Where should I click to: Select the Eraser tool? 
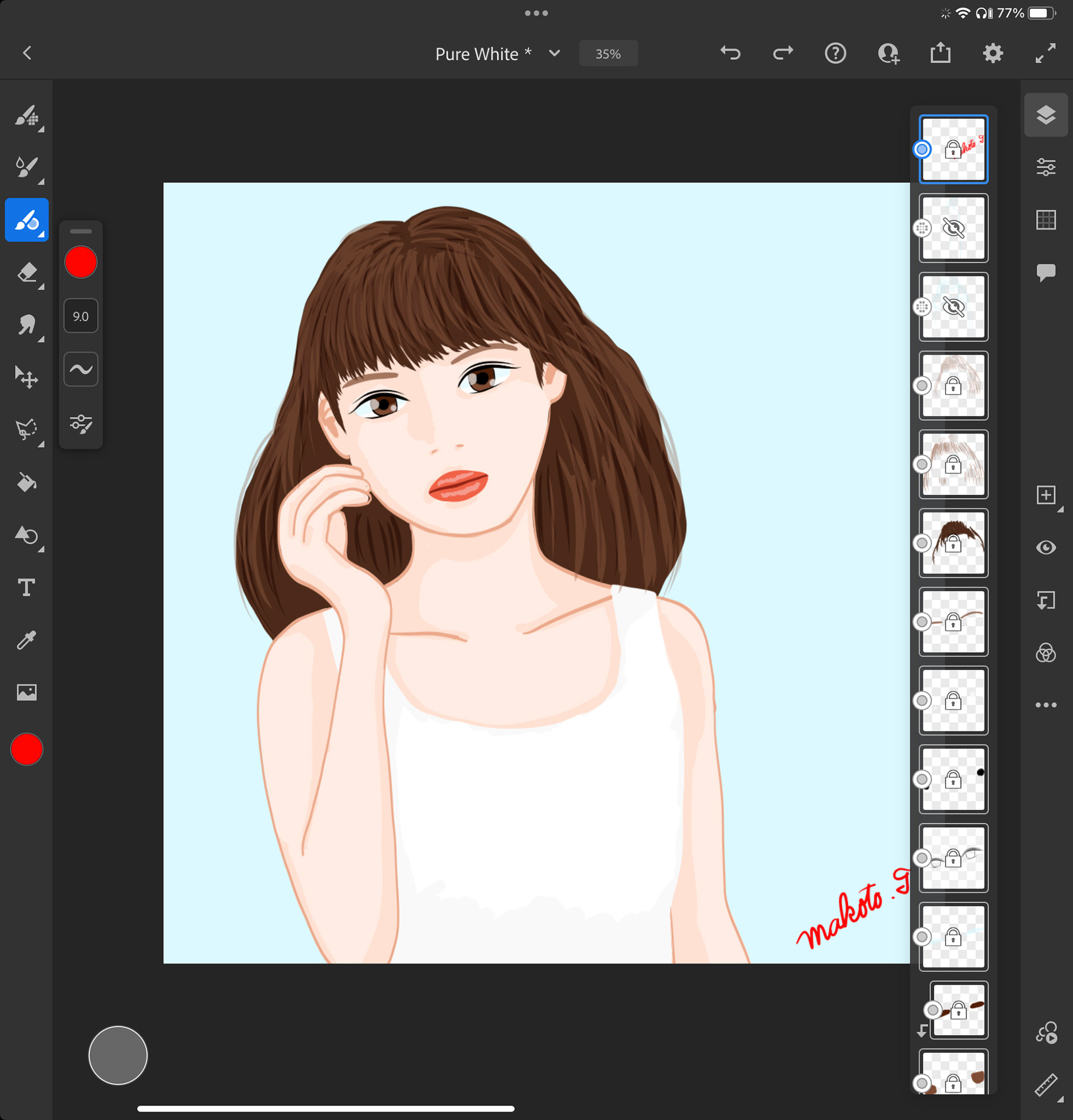(x=26, y=273)
